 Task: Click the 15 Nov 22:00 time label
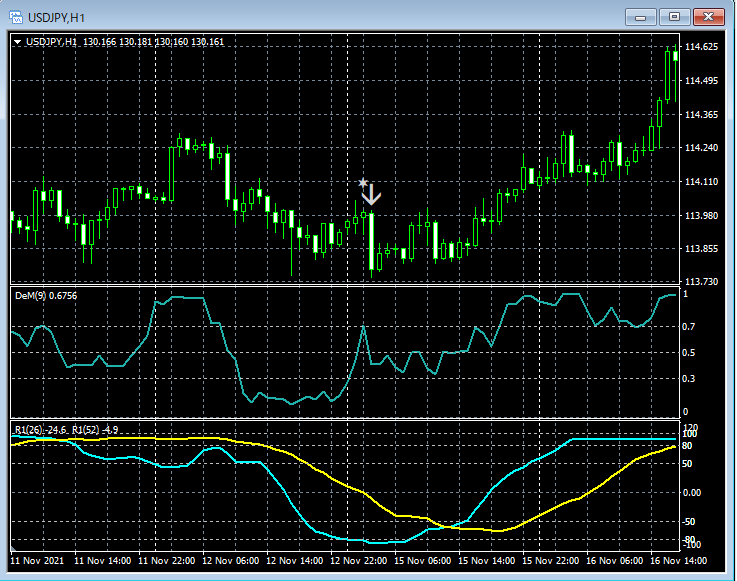click(x=550, y=560)
